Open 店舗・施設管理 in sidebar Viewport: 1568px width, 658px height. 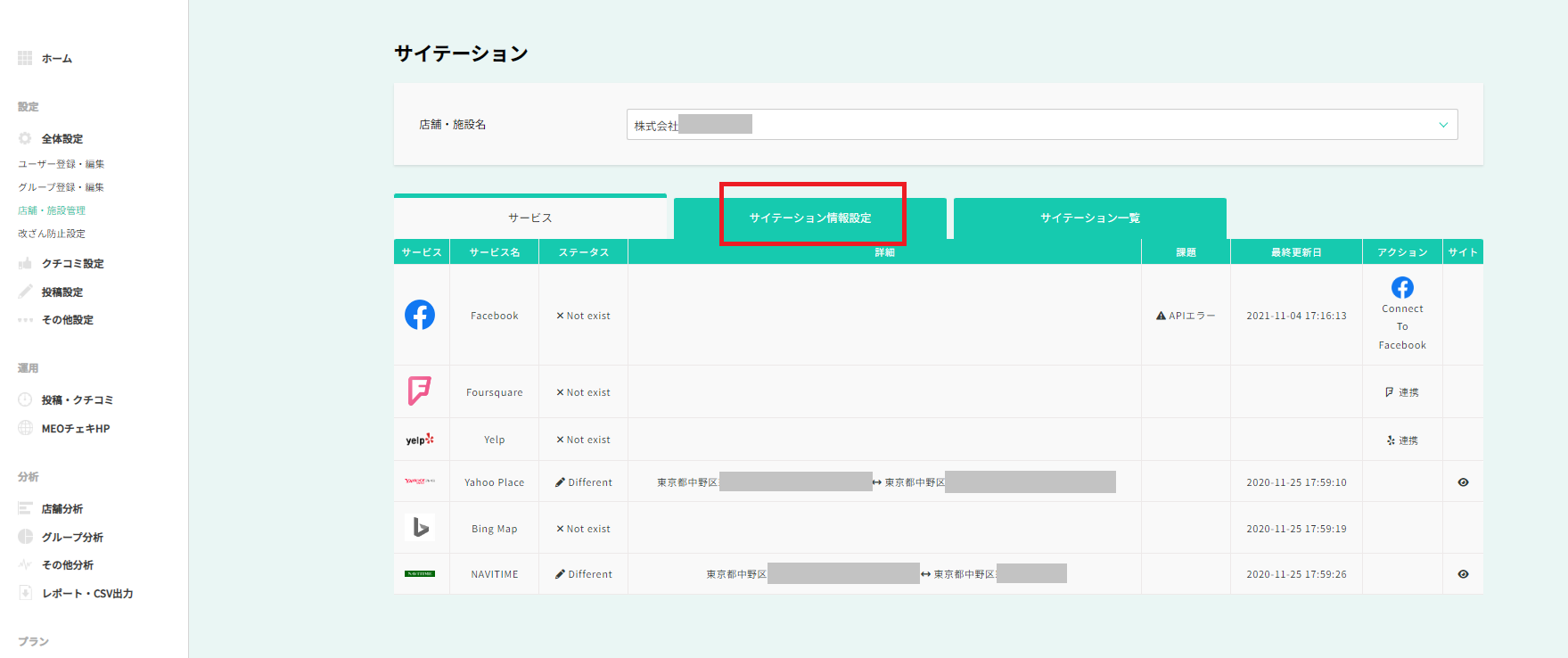pyautogui.click(x=52, y=210)
